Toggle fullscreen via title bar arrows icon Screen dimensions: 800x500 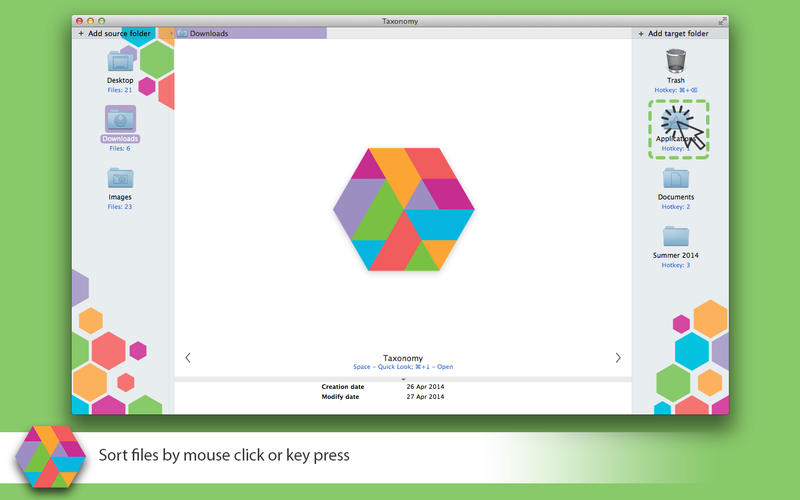pyautogui.click(x=722, y=21)
